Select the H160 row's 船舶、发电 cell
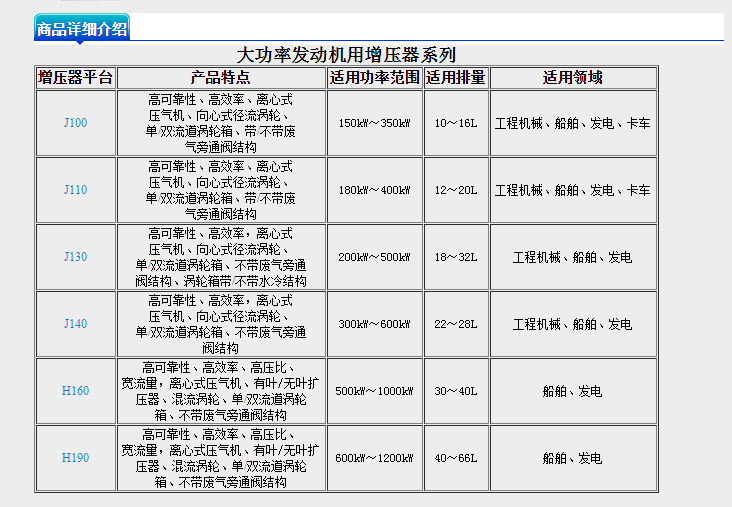Viewport: 732px width, 507px height. (573, 391)
